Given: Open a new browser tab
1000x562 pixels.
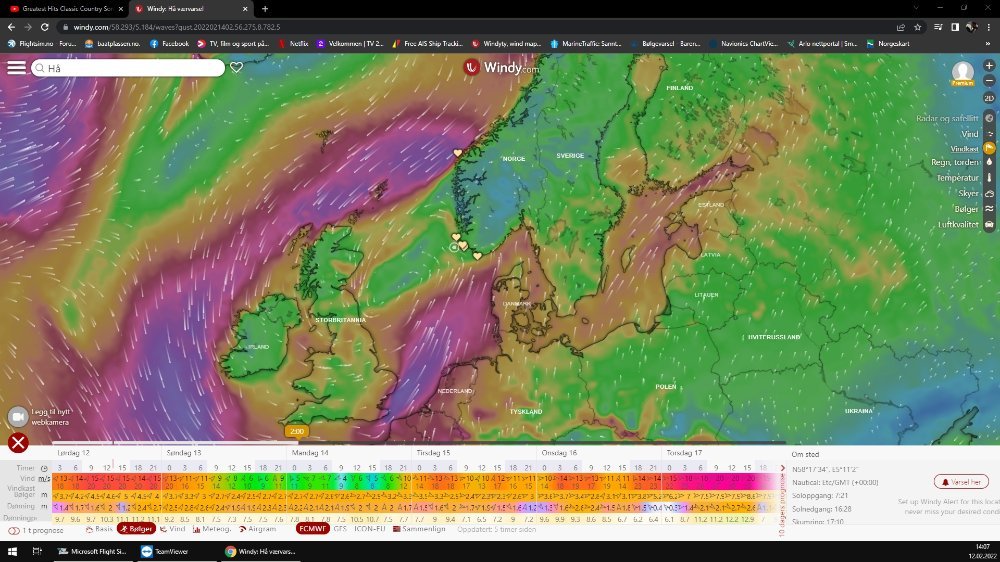Looking at the screenshot, I should 265,9.
